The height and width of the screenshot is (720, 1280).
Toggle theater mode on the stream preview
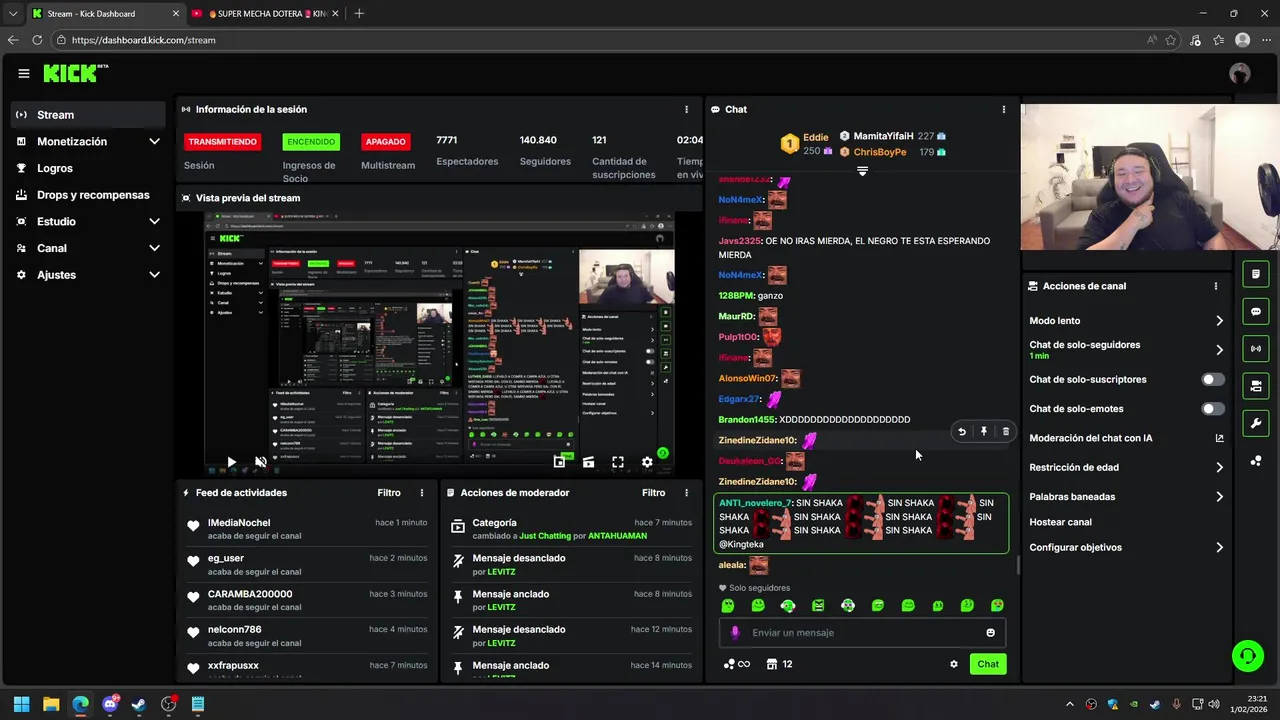pos(589,462)
